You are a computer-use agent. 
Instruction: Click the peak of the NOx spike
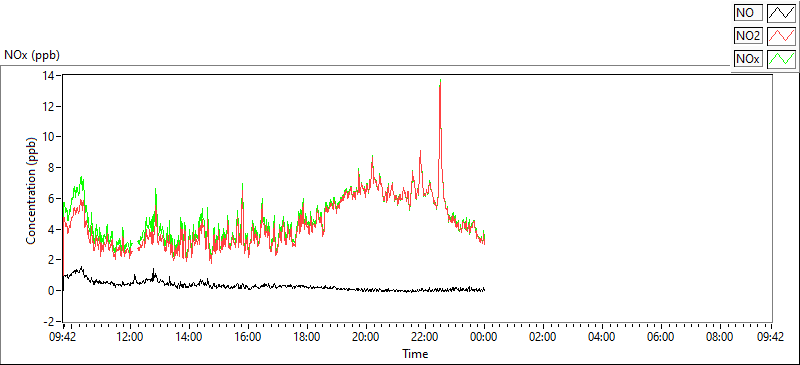[440, 80]
